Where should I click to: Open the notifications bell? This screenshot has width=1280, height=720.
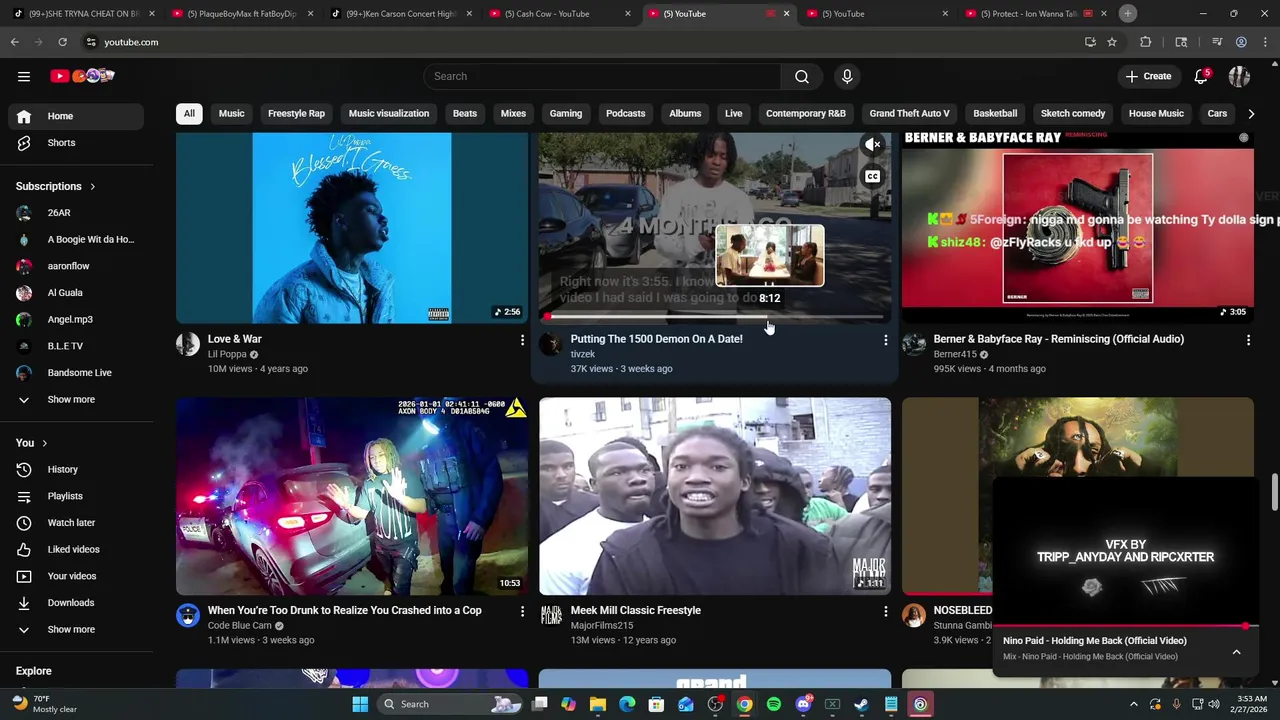coord(1201,76)
